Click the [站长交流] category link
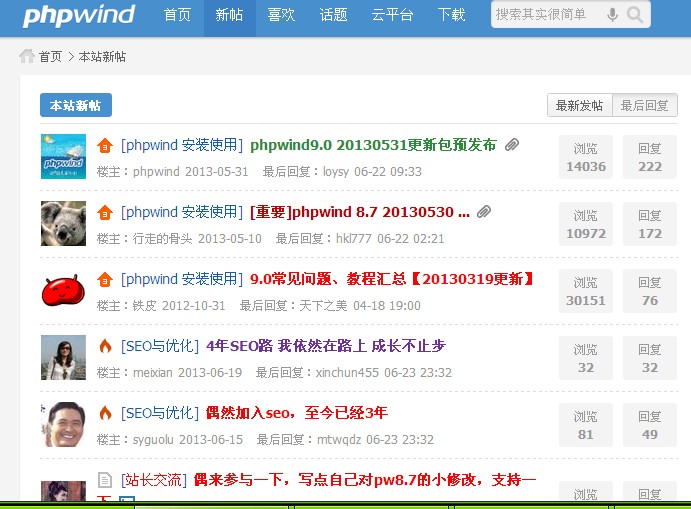The image size is (691, 509). (154, 479)
